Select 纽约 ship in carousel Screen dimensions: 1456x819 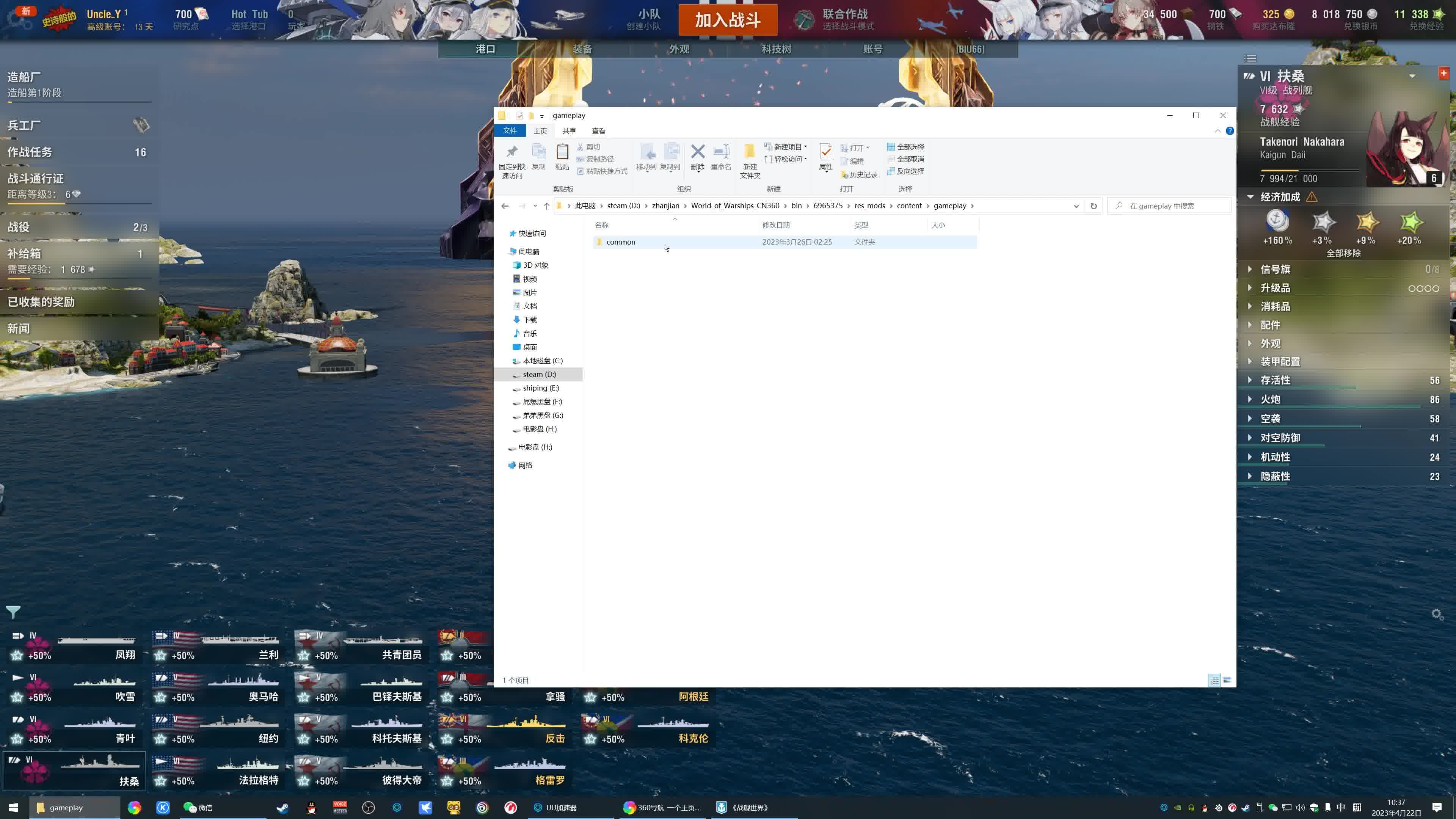click(x=217, y=730)
